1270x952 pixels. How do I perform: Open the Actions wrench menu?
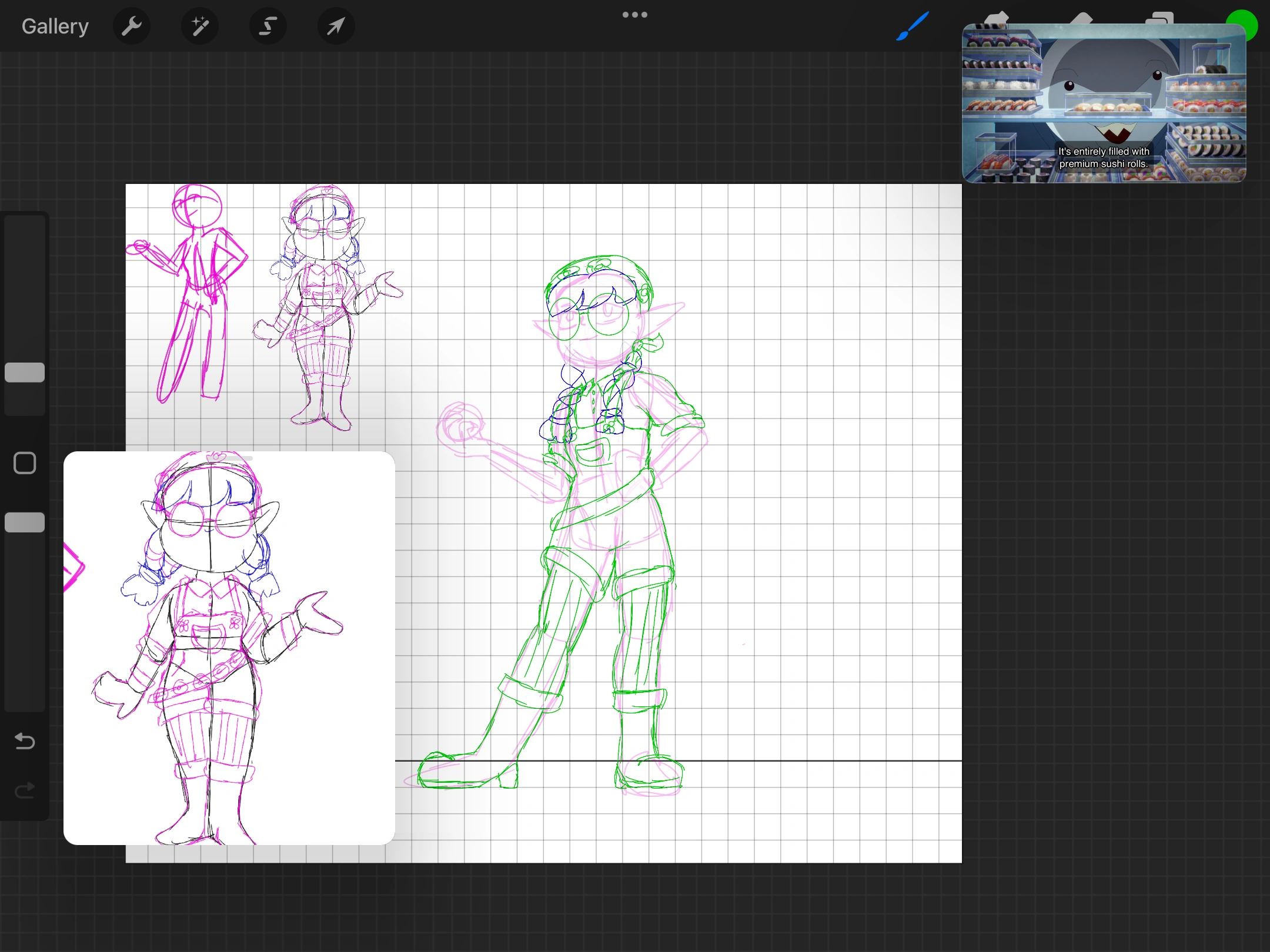point(131,26)
